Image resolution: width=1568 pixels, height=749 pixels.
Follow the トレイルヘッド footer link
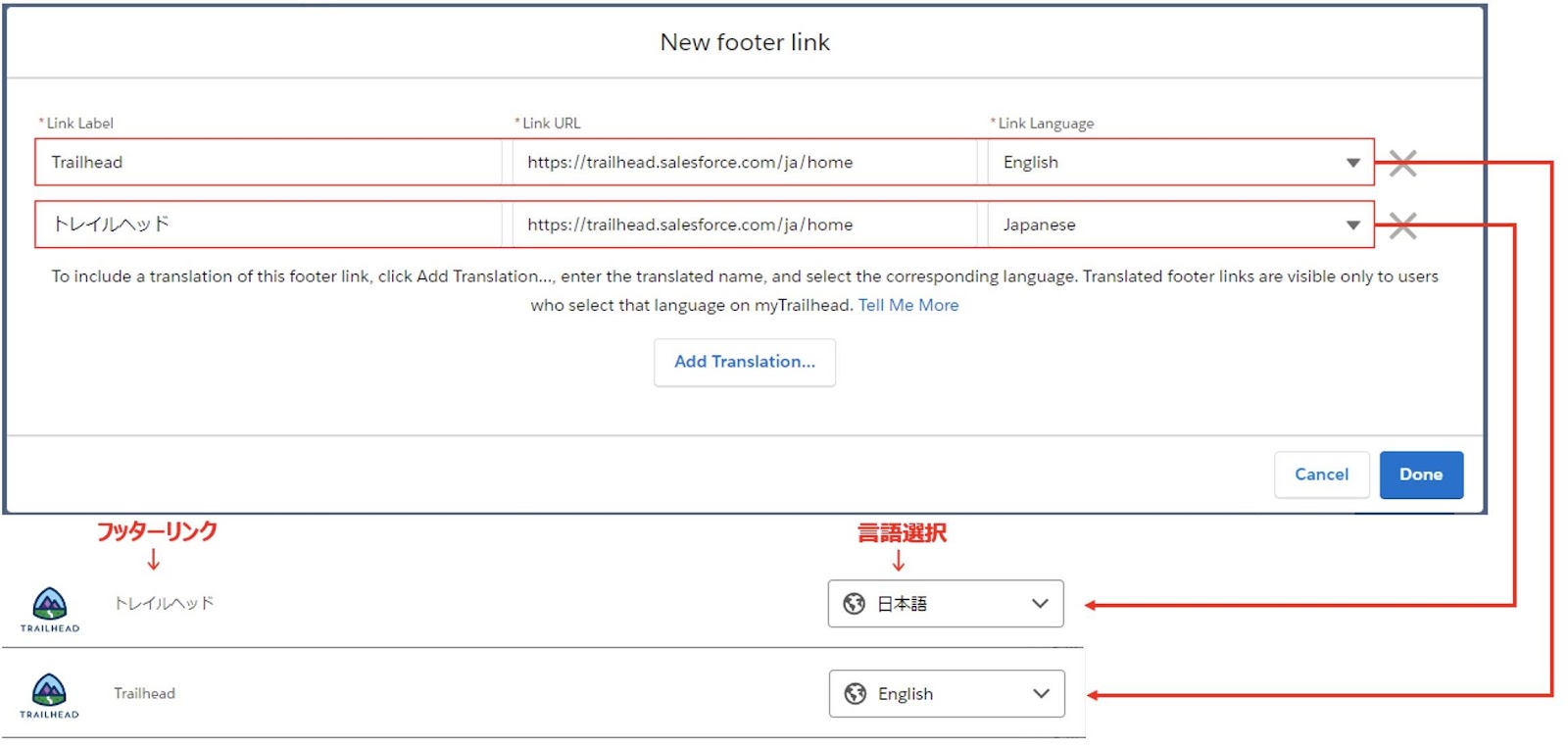164,603
